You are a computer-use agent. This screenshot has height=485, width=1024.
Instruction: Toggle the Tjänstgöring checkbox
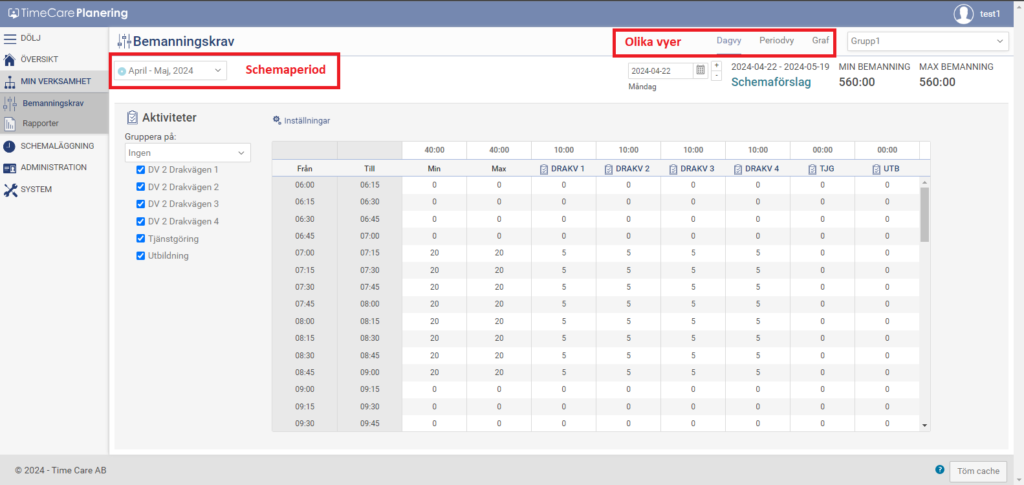(140, 238)
